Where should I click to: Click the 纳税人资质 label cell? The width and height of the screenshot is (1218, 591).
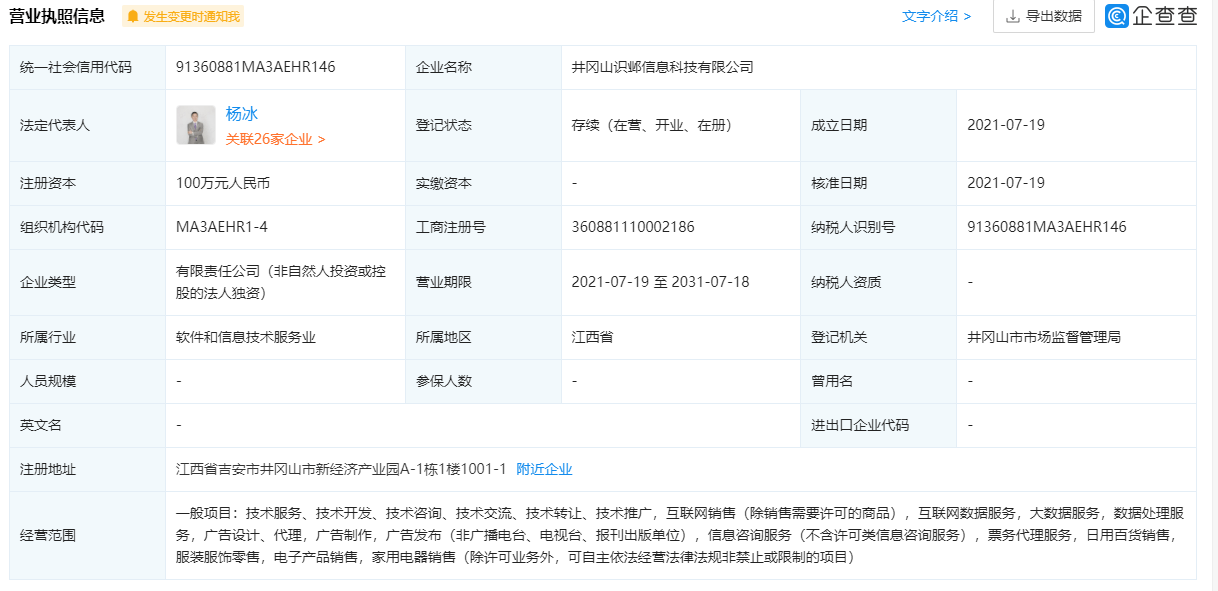[878, 281]
